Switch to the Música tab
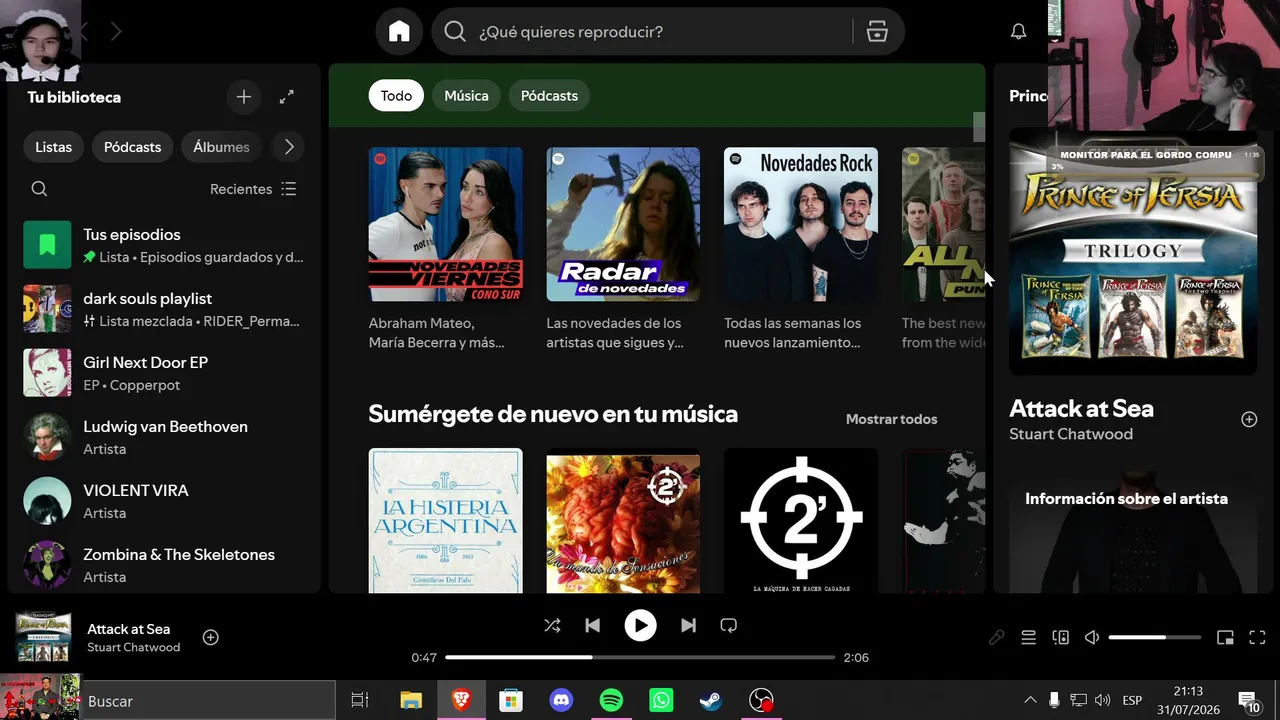 (x=466, y=96)
